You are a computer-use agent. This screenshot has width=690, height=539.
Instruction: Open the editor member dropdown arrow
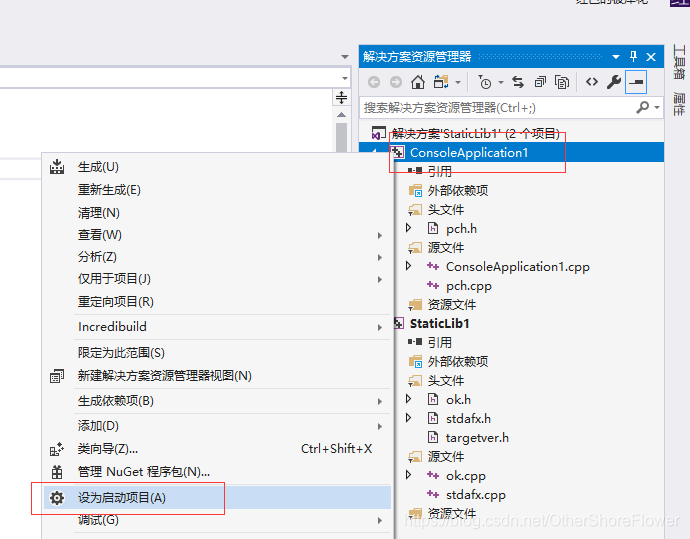click(x=345, y=78)
